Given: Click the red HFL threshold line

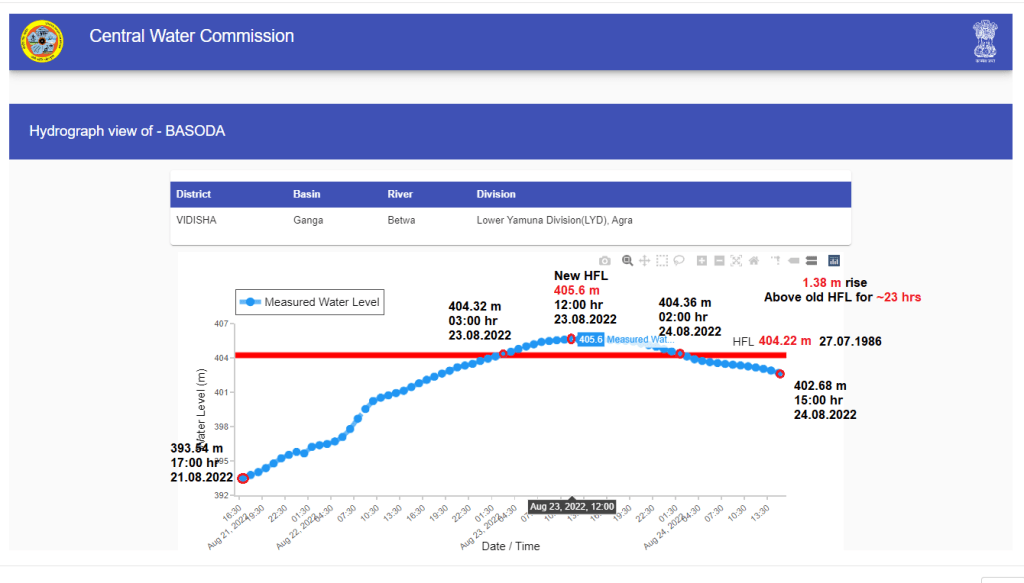Looking at the screenshot, I should [400, 355].
